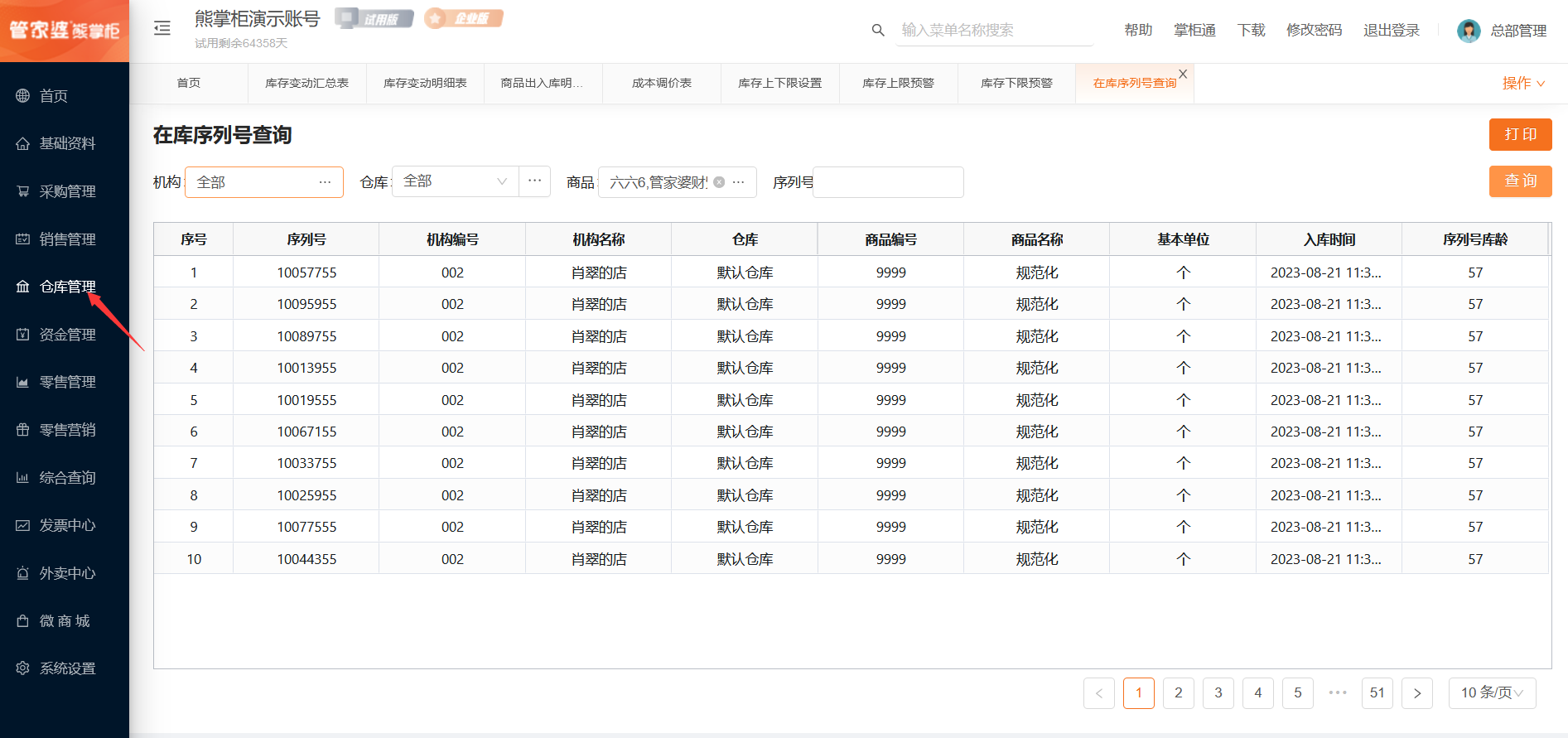This screenshot has width=1568, height=738.
Task: Click the 资金管理 sidebar icon
Action: point(23,335)
